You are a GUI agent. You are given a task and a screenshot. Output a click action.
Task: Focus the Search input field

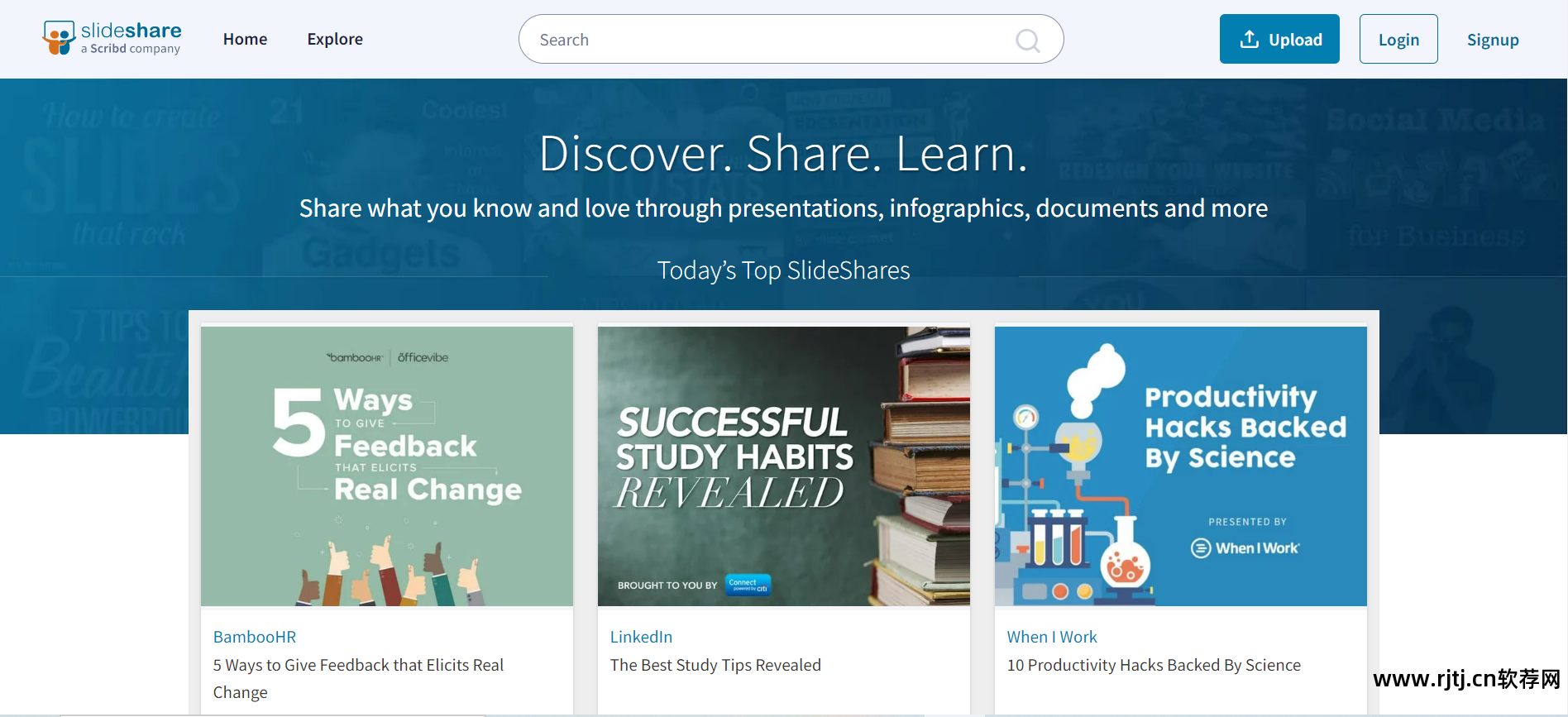769,40
